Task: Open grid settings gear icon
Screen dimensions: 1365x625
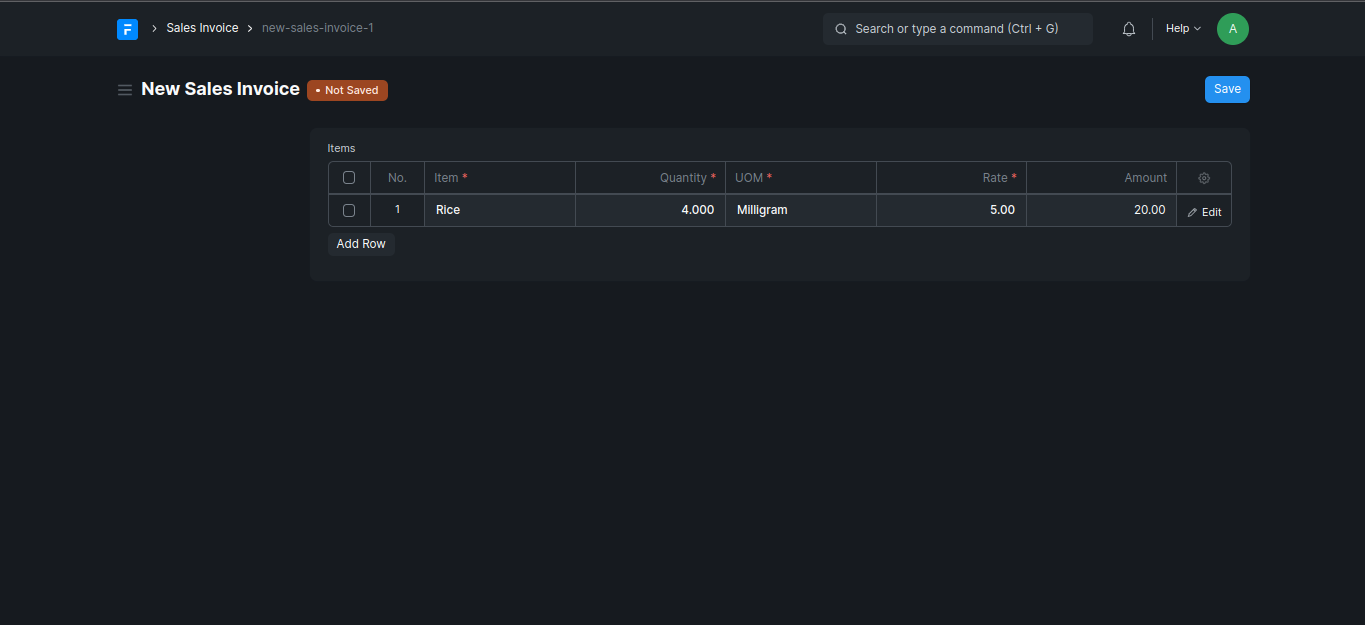Action: click(x=1204, y=178)
